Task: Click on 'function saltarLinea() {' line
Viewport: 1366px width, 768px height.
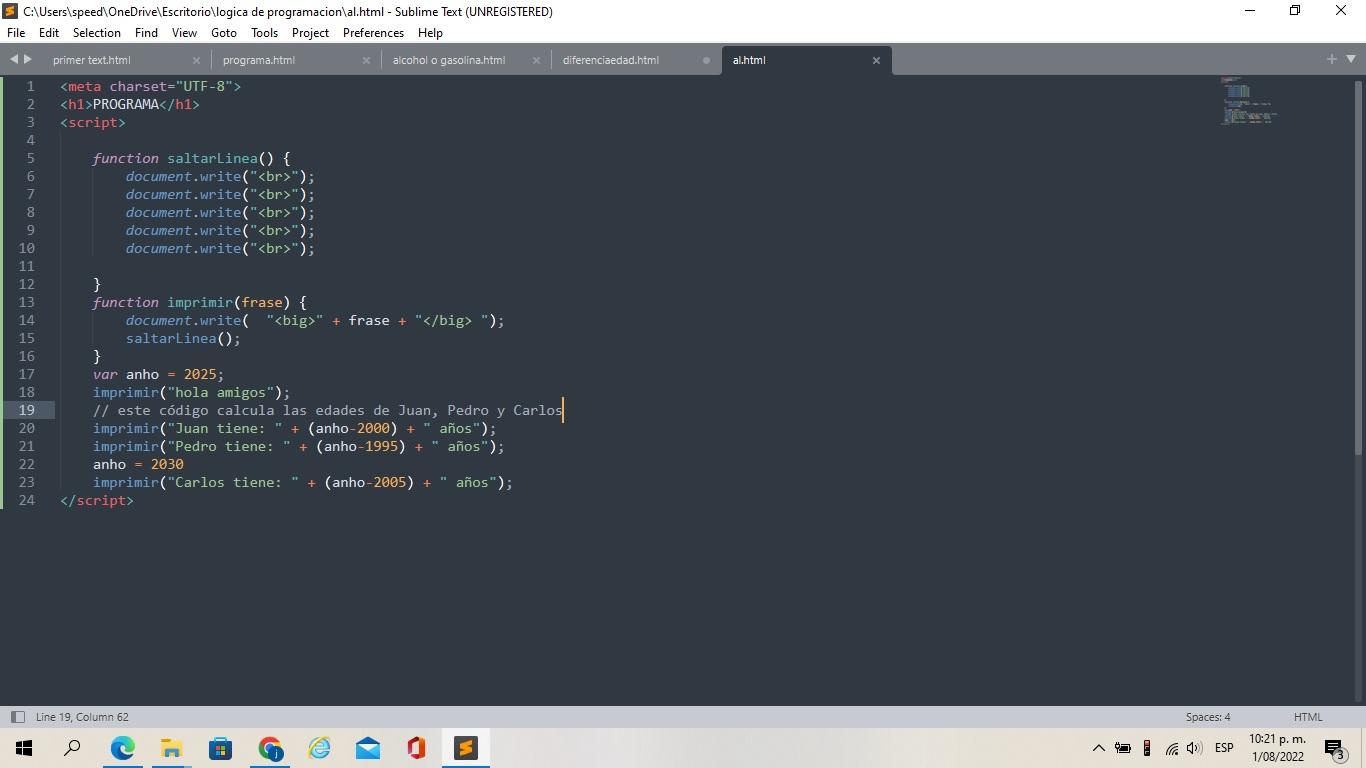Action: point(191,158)
